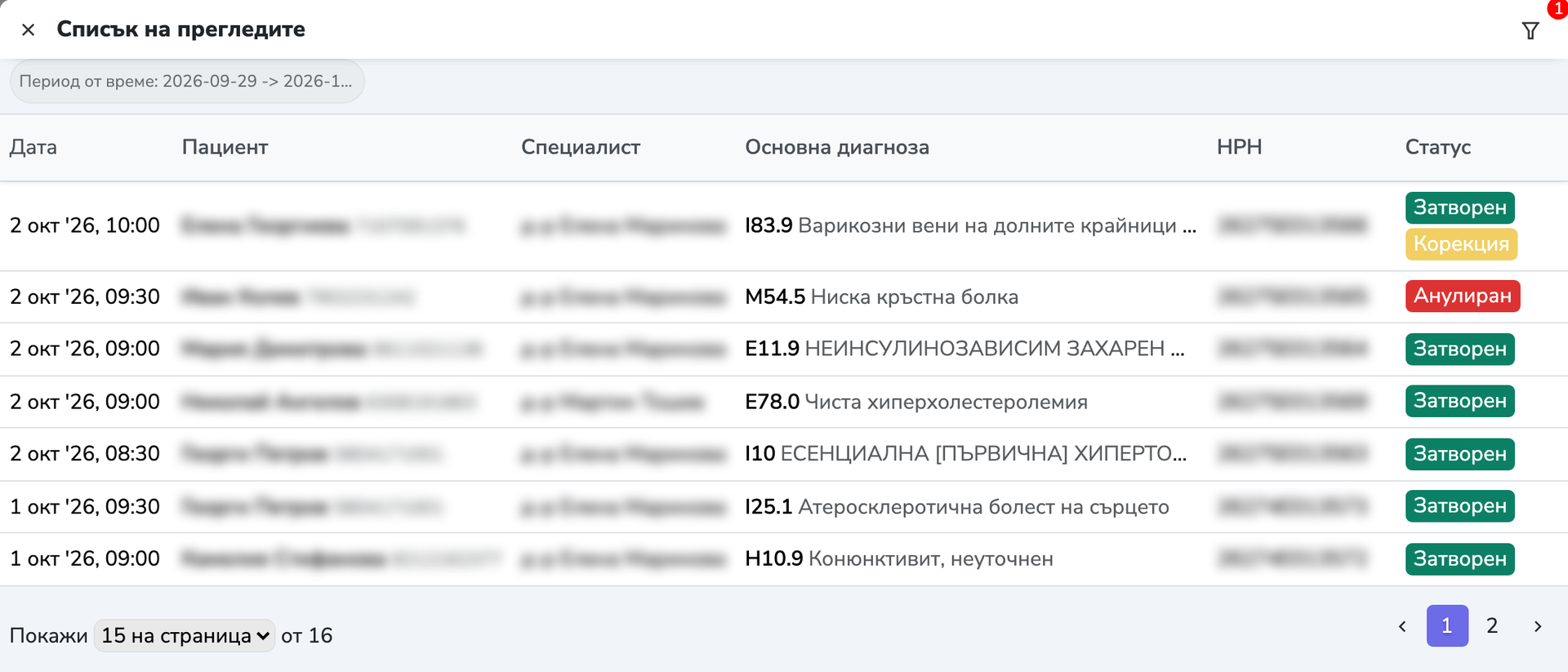Click 'Затворен' badge for H10.9 row

click(1460, 559)
